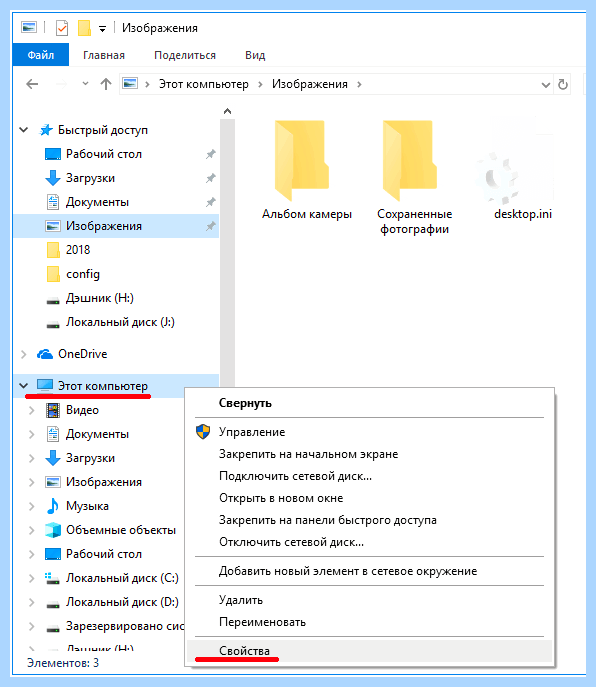Click the Back navigation arrow
This screenshot has height=687, width=596.
(32, 84)
